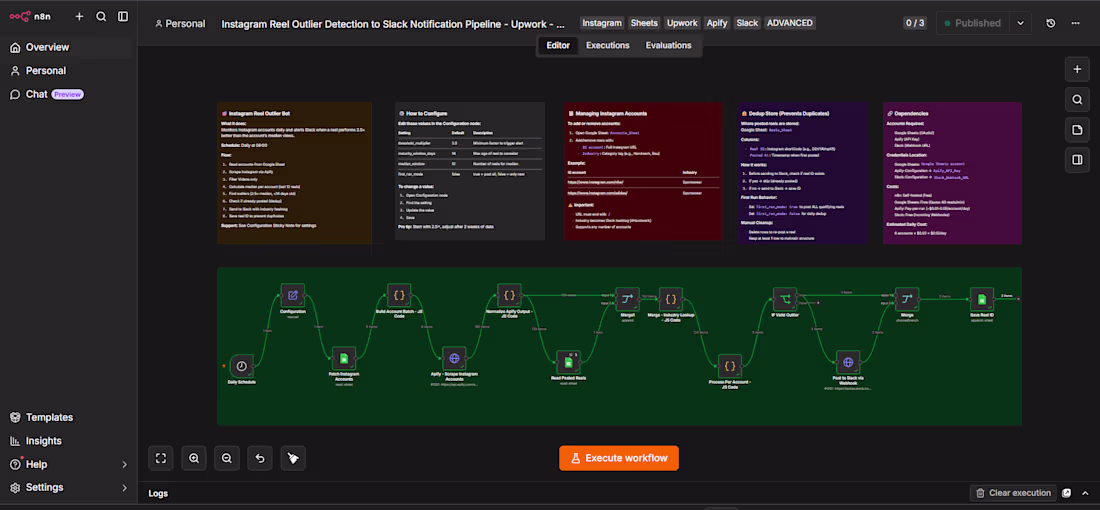The width and height of the screenshot is (1100, 510).
Task: Select the Read Posted Reels node
Action: (x=568, y=362)
